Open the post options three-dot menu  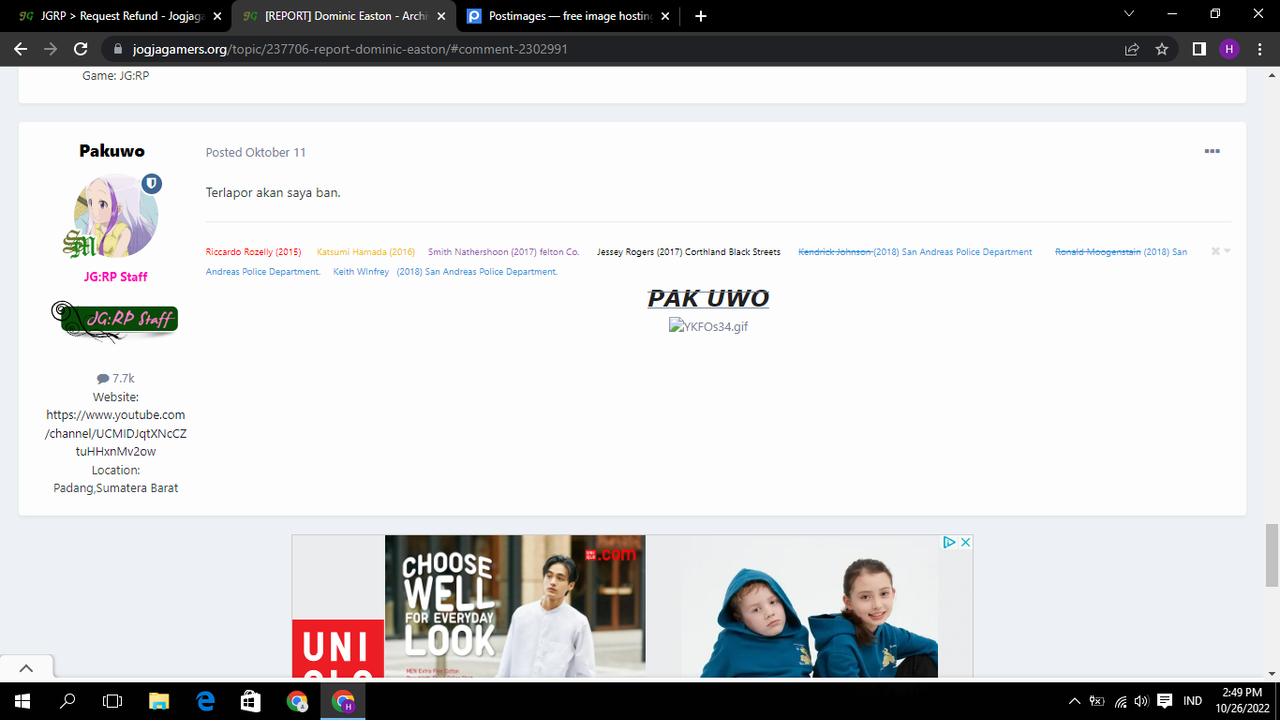[x=1212, y=151]
